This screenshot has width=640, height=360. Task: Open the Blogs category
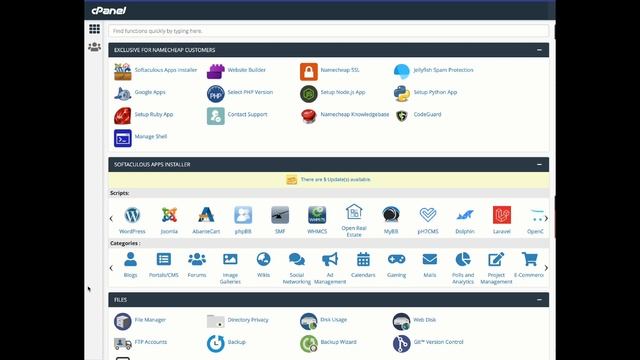[130, 264]
